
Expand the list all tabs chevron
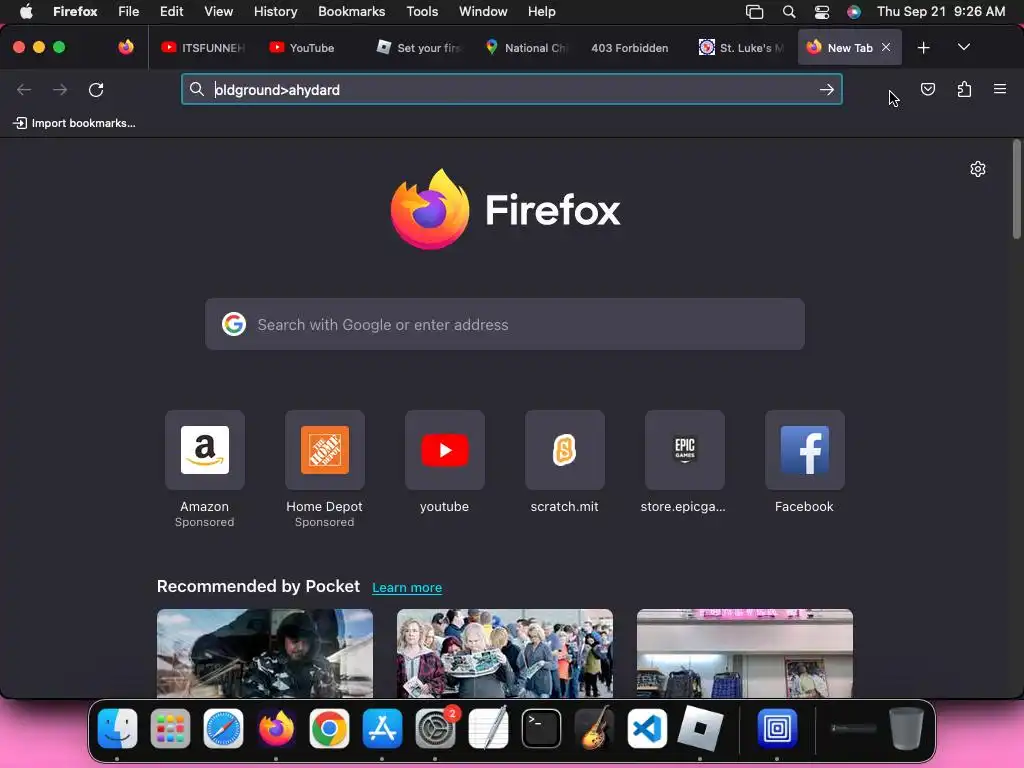click(x=964, y=47)
